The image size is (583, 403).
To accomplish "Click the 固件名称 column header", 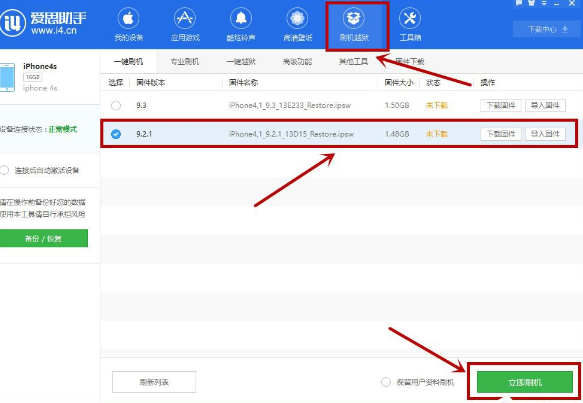I will (244, 83).
